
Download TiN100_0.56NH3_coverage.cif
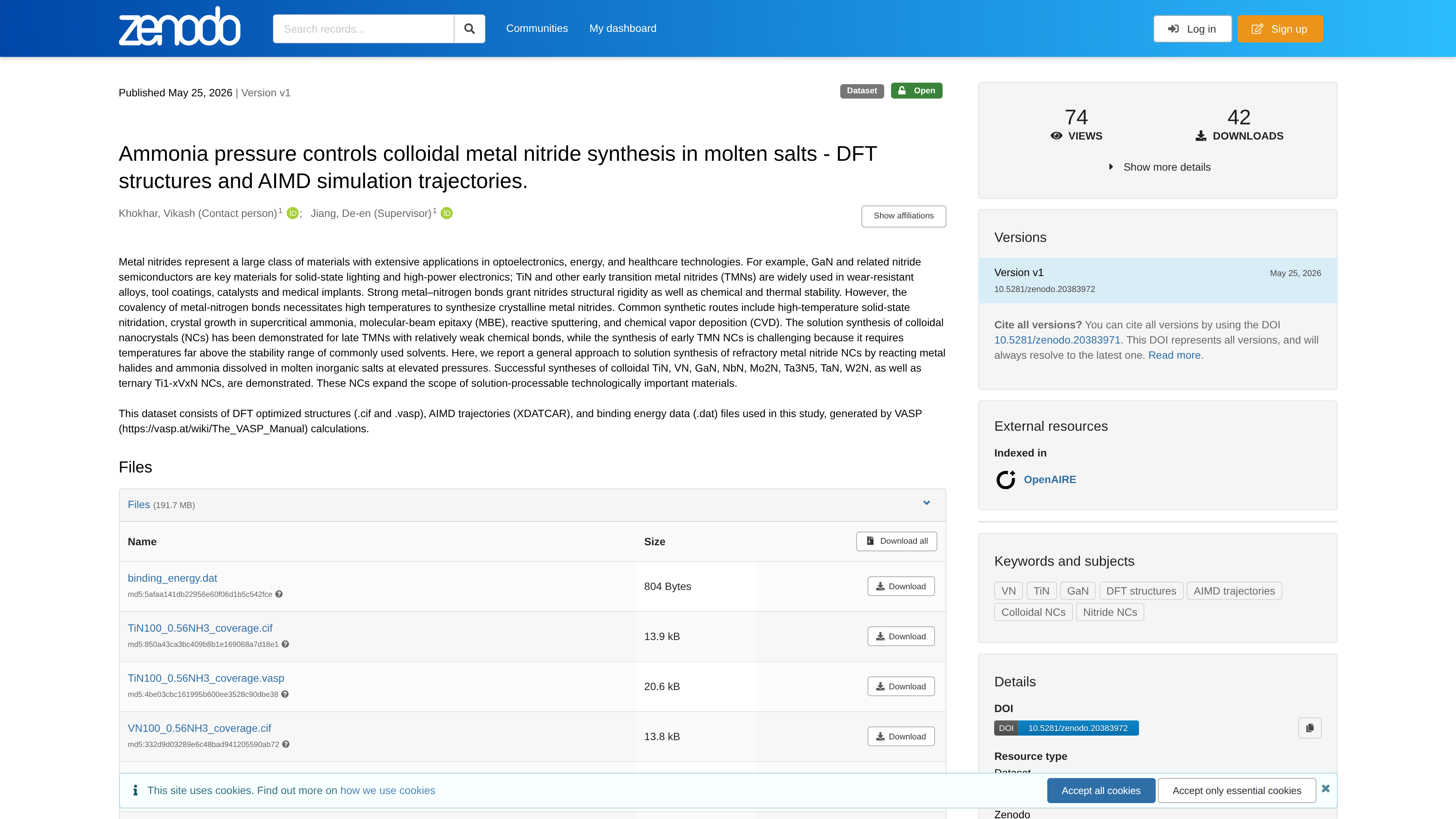(x=901, y=637)
